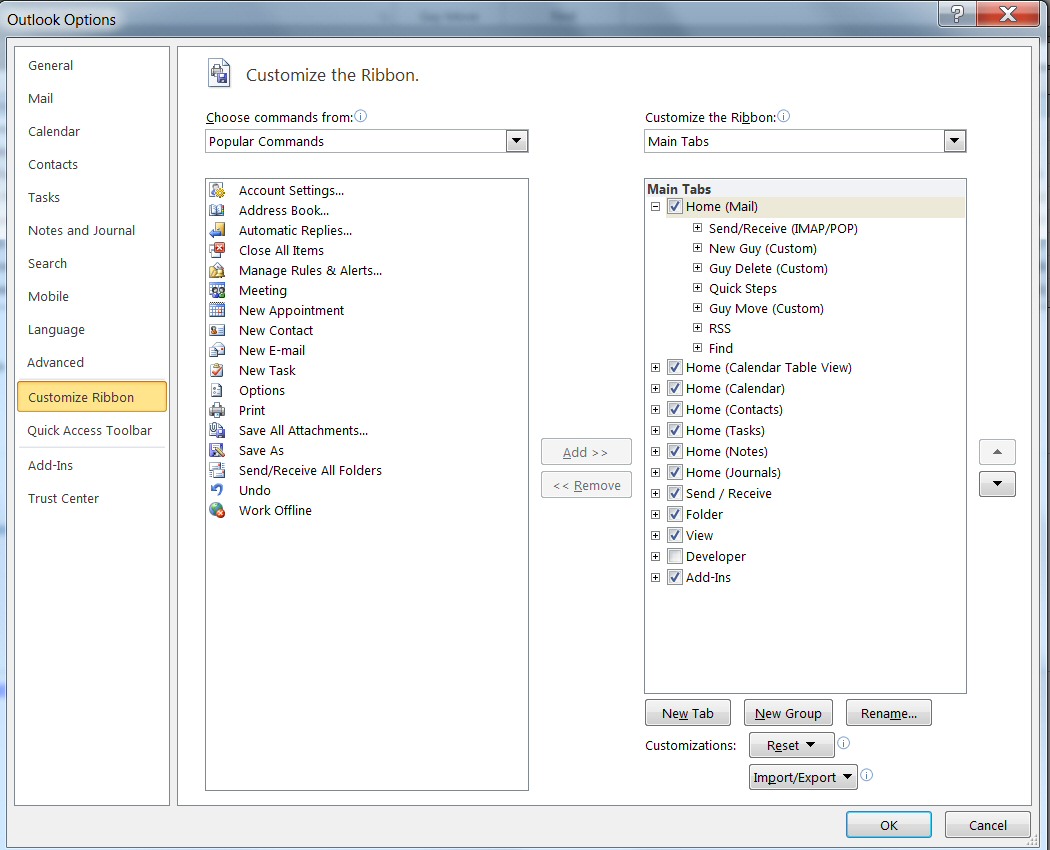1050x850 pixels.
Task: Open the Choose commands from dropdown
Action: click(517, 141)
